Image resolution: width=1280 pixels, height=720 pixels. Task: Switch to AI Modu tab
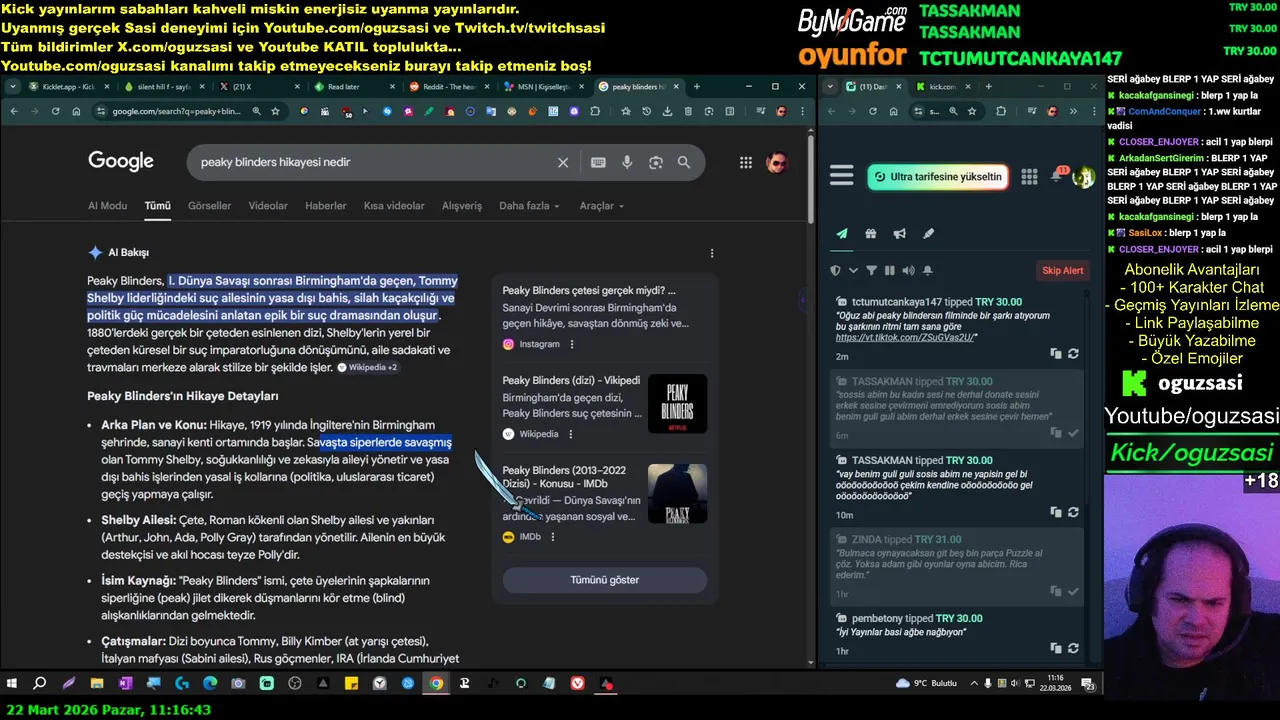point(107,206)
